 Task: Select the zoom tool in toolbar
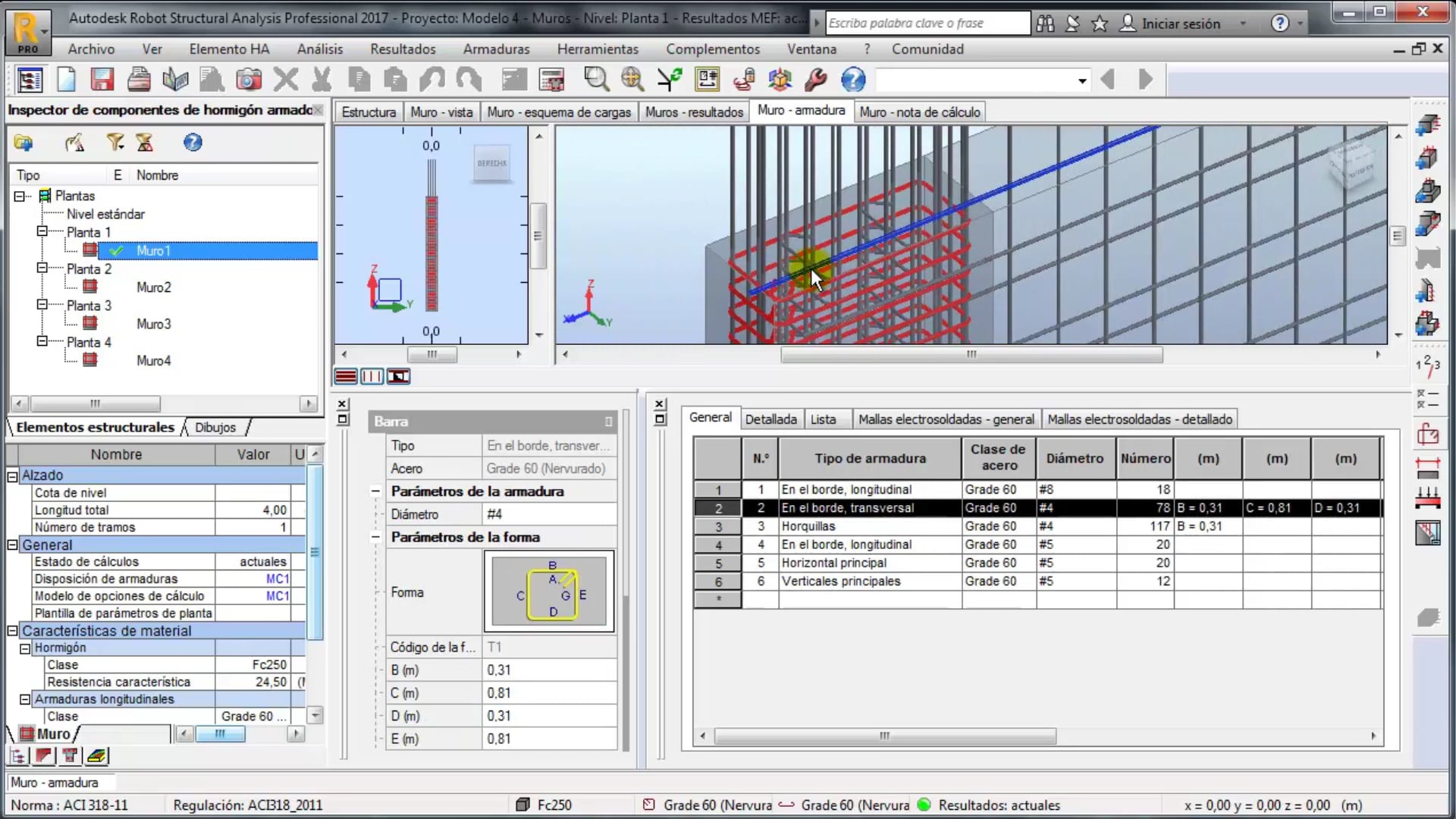(x=597, y=79)
